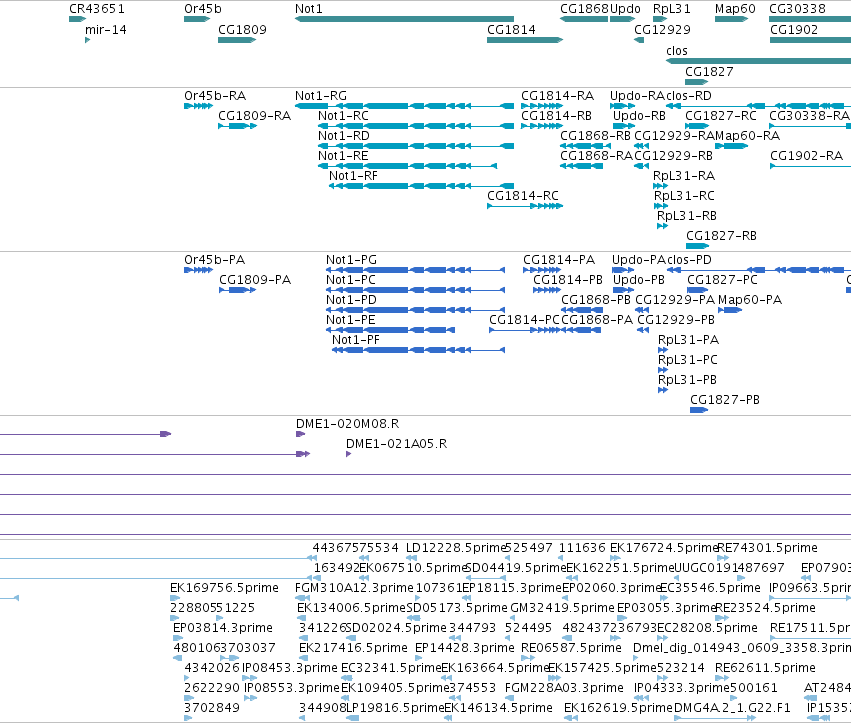Select the Map60 gene label
The image size is (851, 723).
pyautogui.click(x=735, y=9)
